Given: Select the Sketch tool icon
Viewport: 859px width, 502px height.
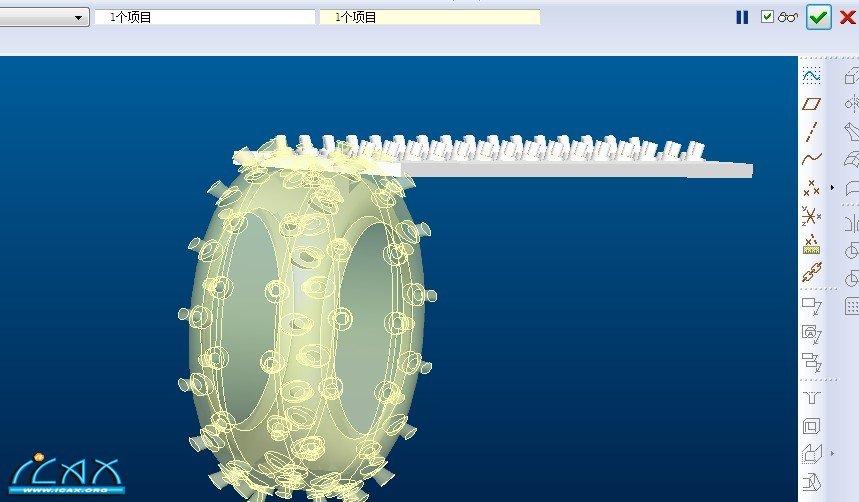Looking at the screenshot, I should 811,75.
